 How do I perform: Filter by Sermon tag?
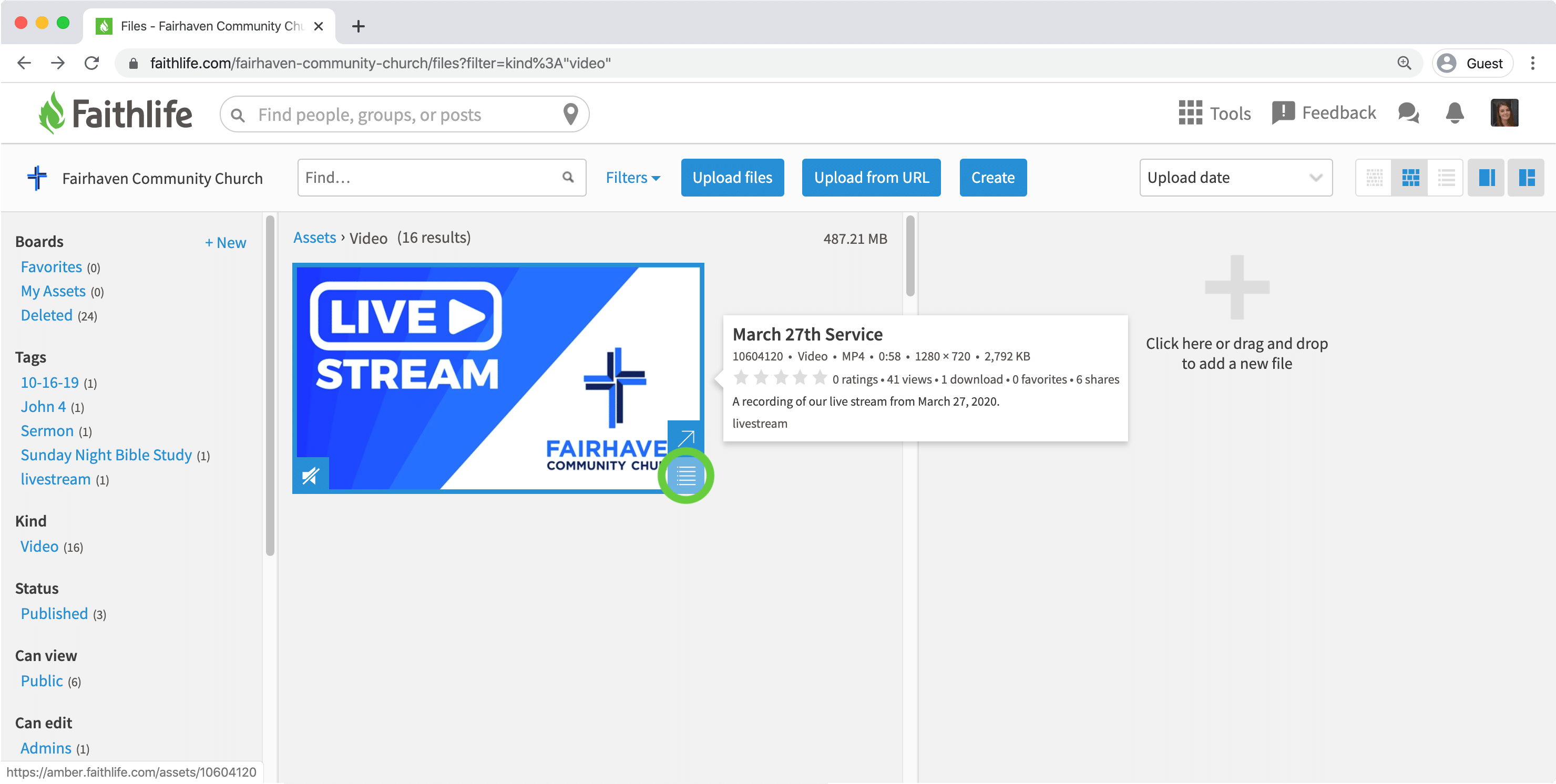point(47,431)
